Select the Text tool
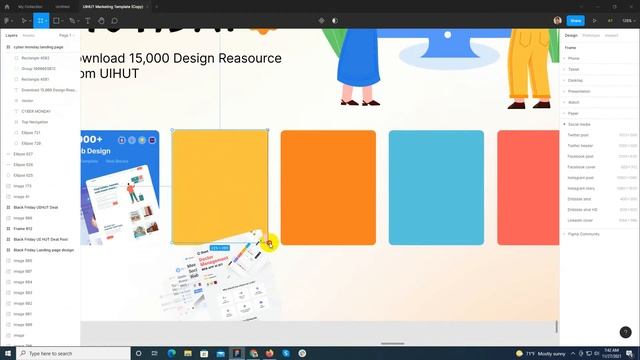The width and height of the screenshot is (640, 360). pos(88,20)
